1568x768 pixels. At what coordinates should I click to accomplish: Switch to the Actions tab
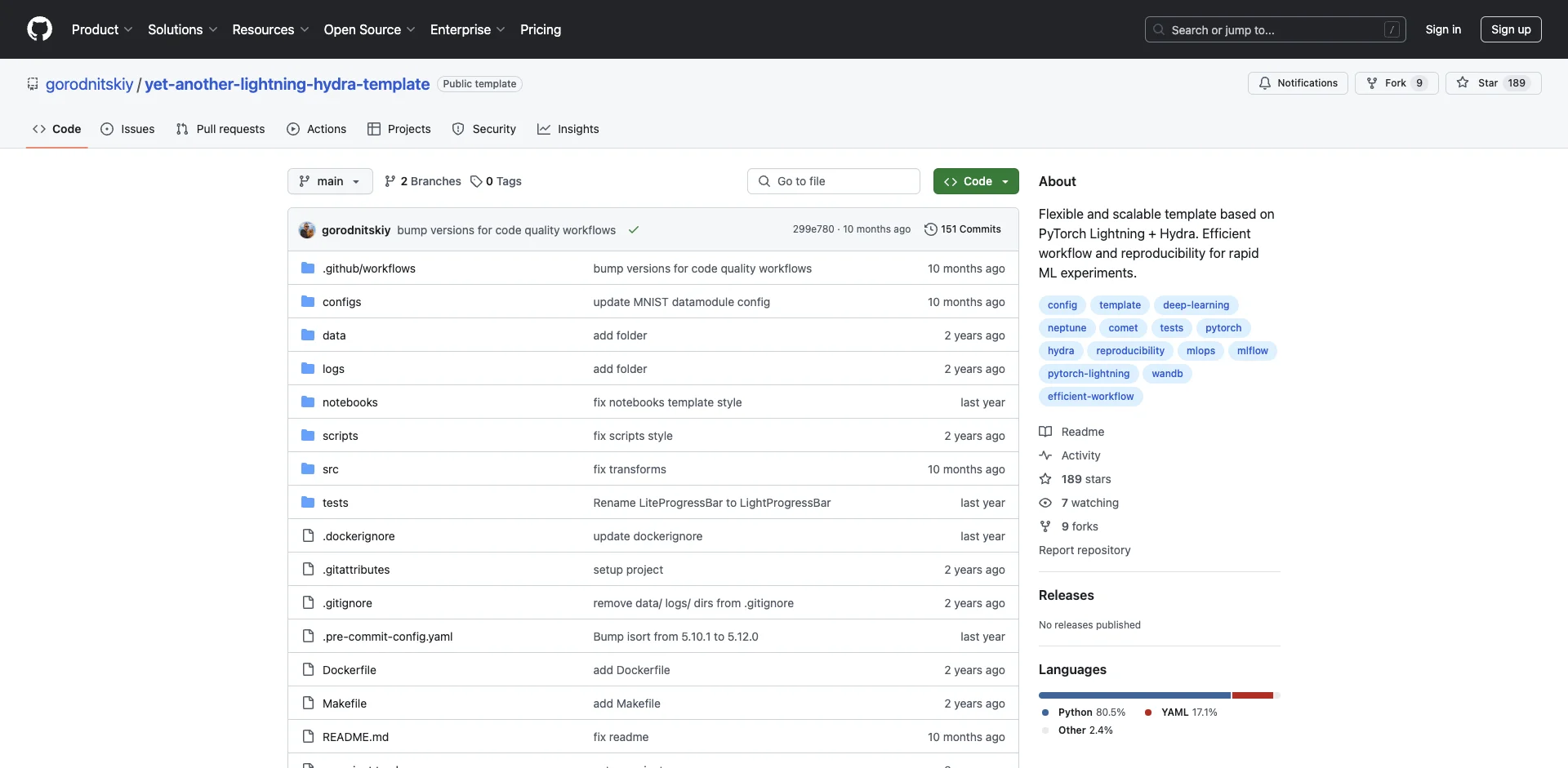click(317, 129)
